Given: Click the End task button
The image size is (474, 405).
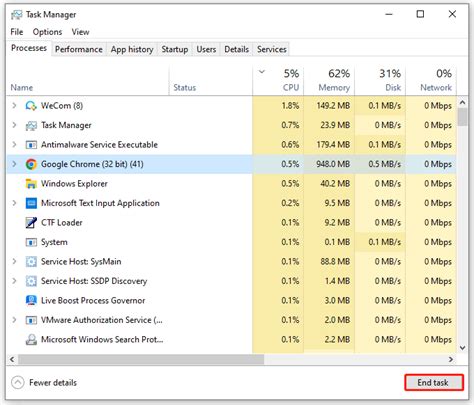Looking at the screenshot, I should coord(434,383).
